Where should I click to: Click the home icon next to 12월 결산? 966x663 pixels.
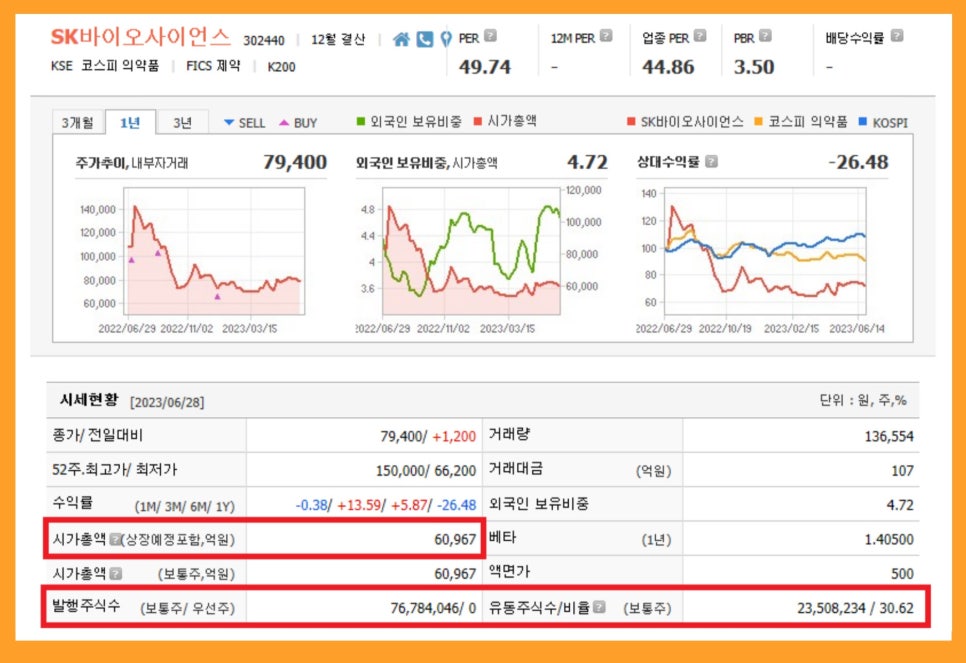[401, 39]
